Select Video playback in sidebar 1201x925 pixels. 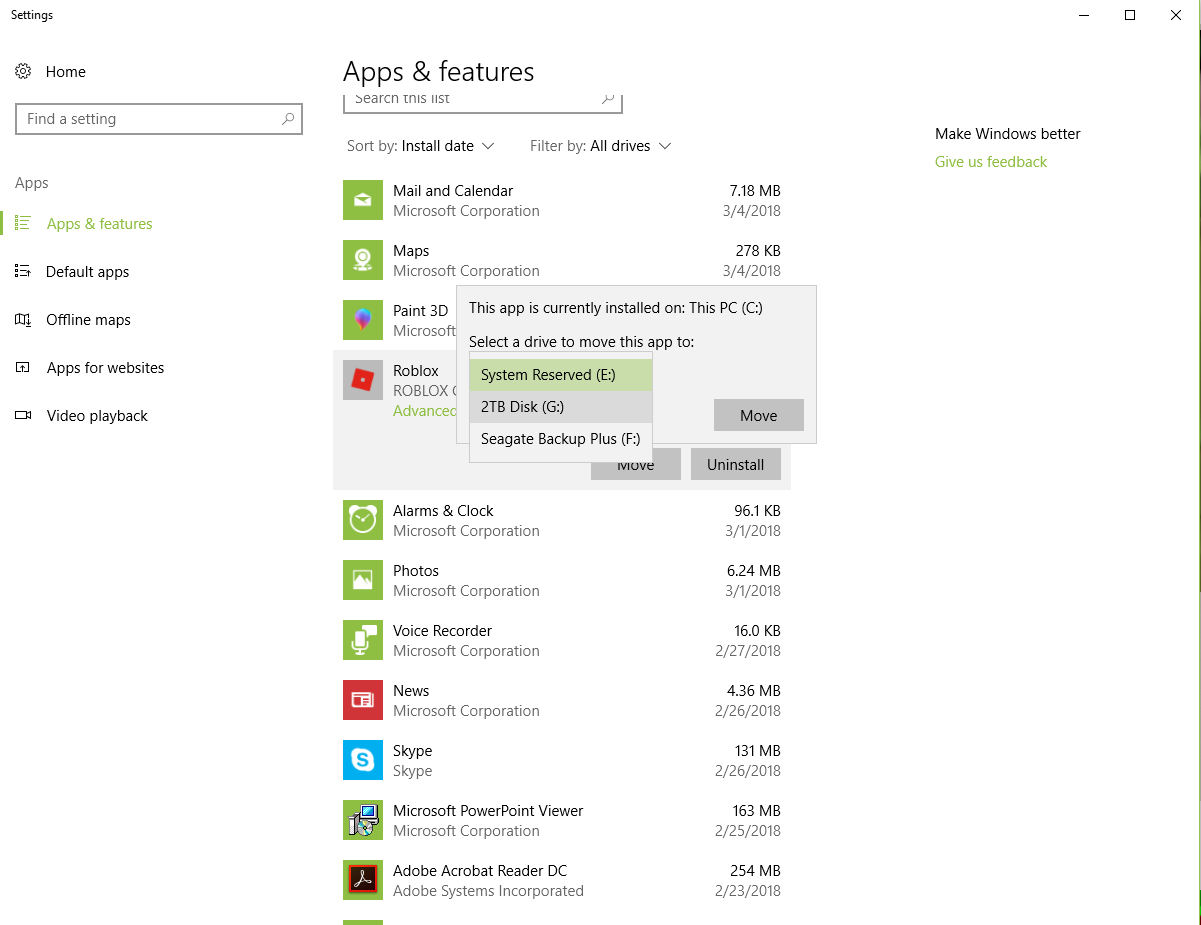(97, 416)
